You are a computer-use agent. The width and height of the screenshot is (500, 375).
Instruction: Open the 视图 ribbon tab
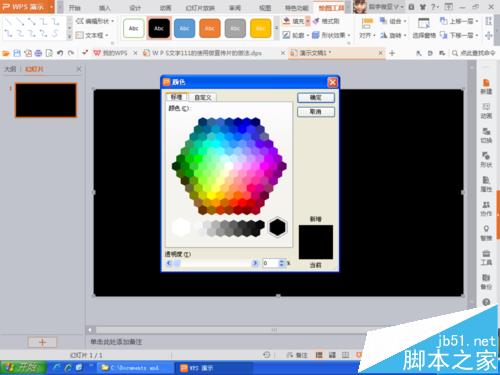tap(265, 8)
